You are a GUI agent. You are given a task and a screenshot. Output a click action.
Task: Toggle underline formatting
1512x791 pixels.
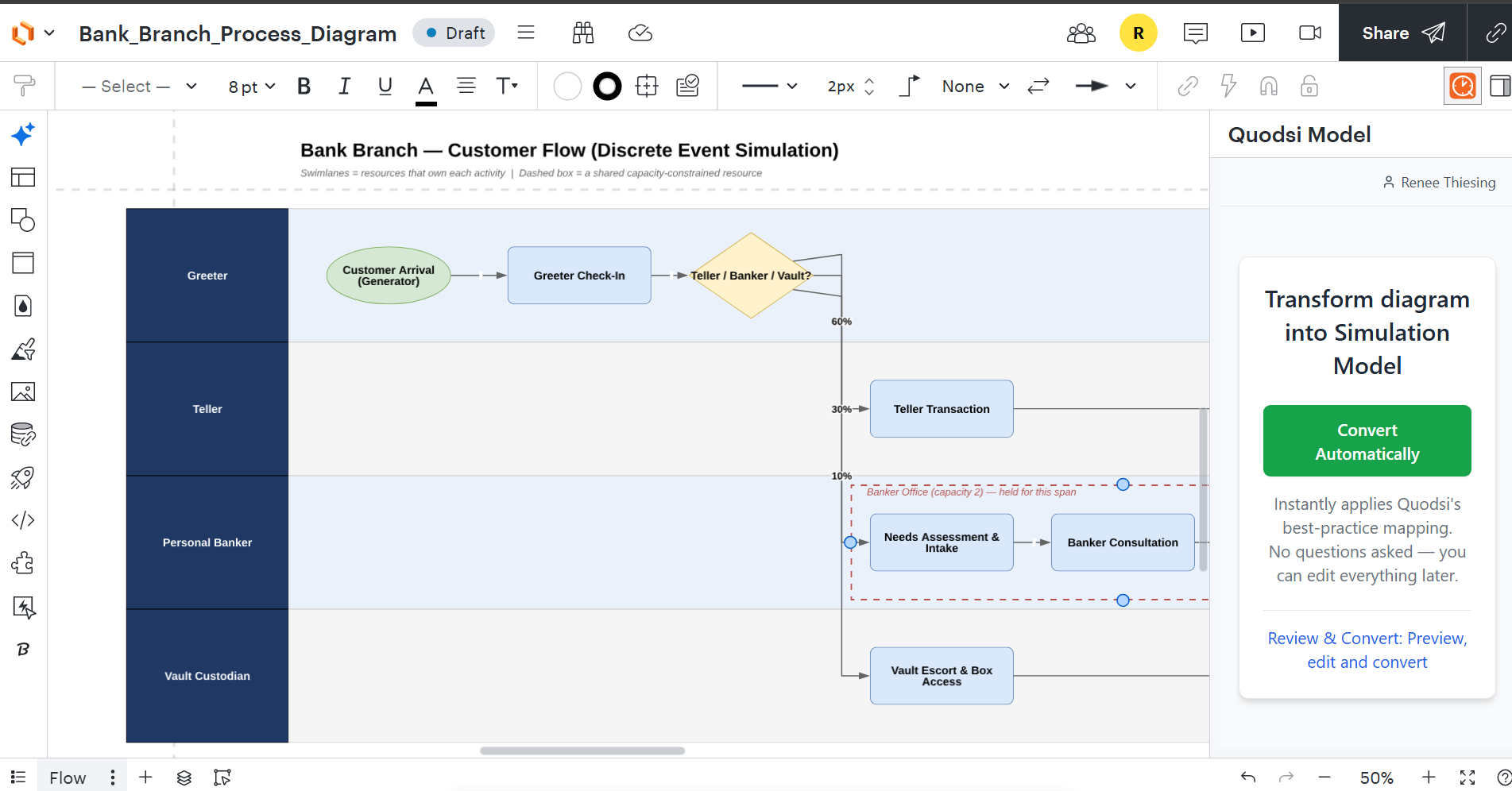[x=385, y=86]
